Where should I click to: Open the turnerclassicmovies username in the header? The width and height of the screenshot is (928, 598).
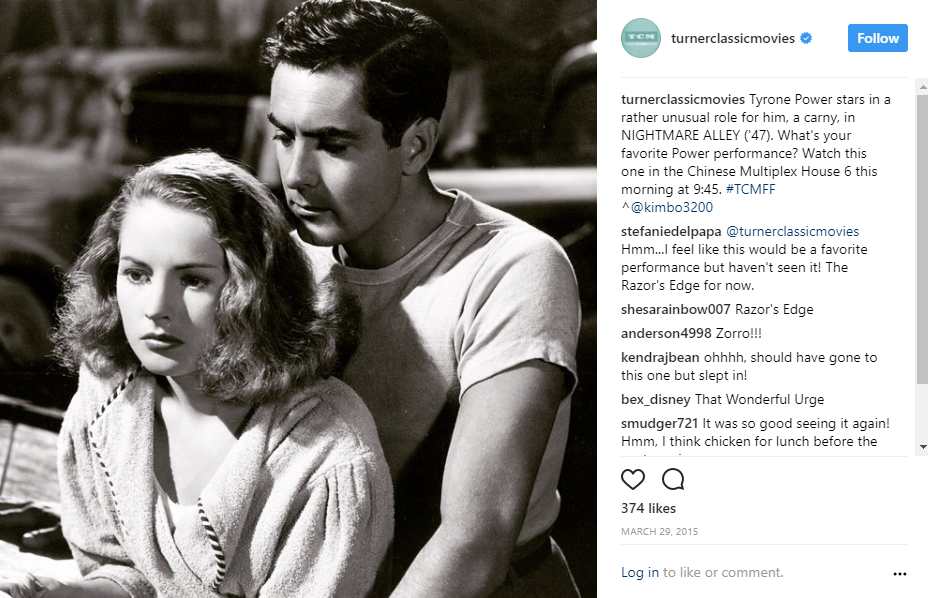(x=733, y=38)
